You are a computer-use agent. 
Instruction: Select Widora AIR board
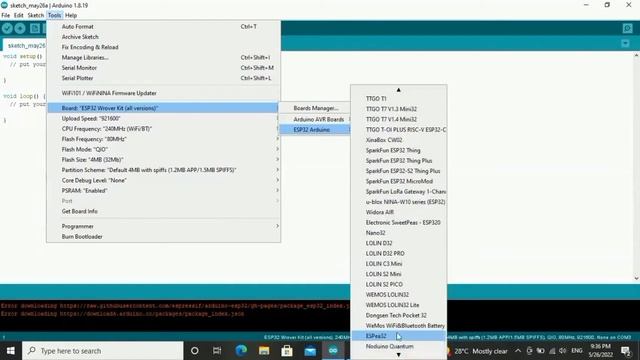point(398,212)
